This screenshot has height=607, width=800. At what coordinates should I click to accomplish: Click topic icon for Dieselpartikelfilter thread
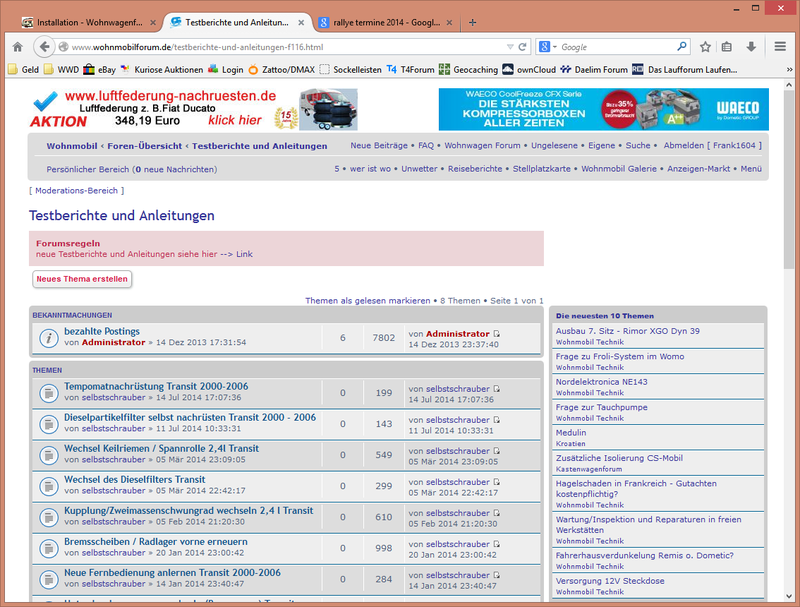49,424
